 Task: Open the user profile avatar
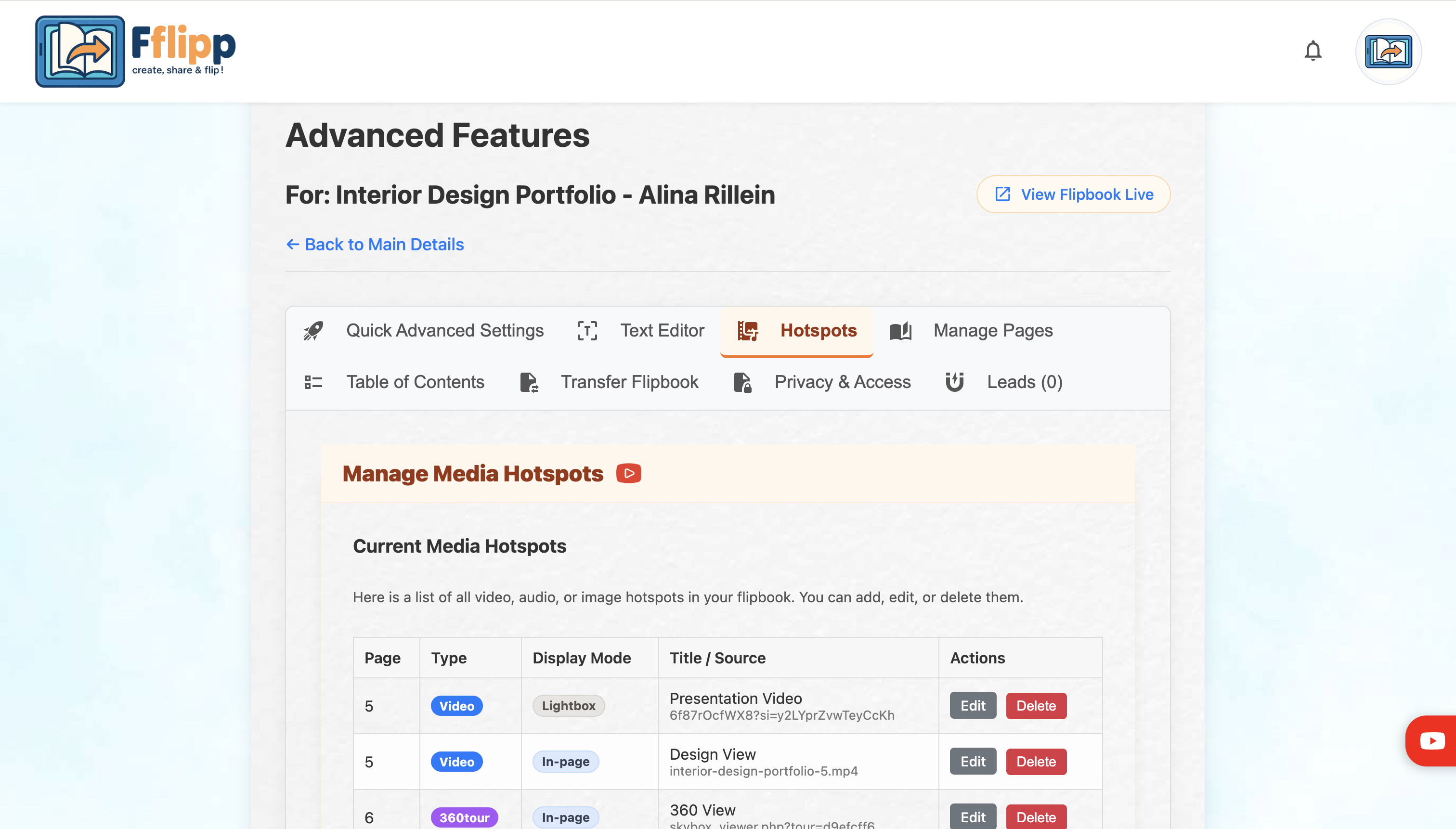coord(1388,52)
